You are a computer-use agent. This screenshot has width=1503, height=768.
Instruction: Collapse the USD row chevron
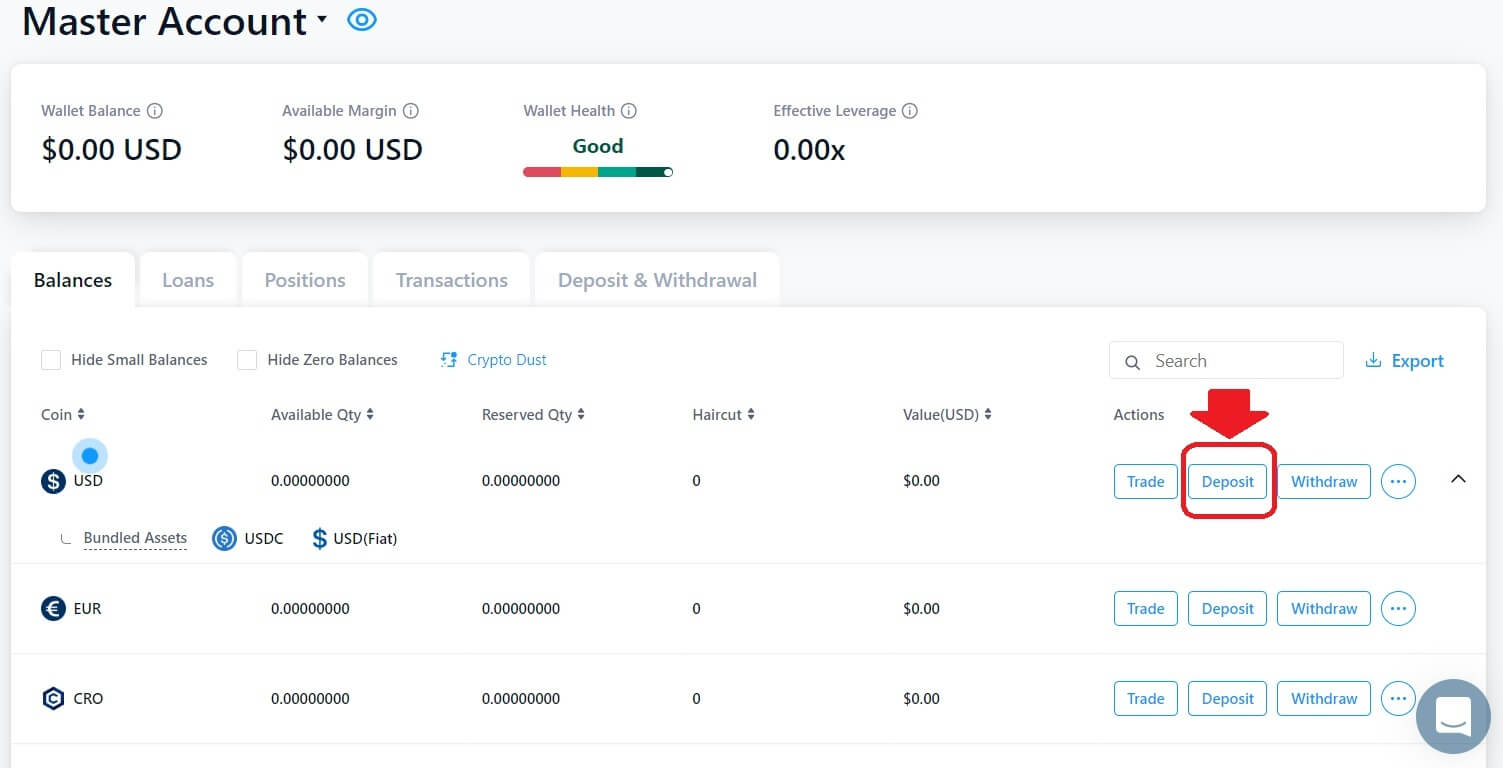pos(1458,478)
